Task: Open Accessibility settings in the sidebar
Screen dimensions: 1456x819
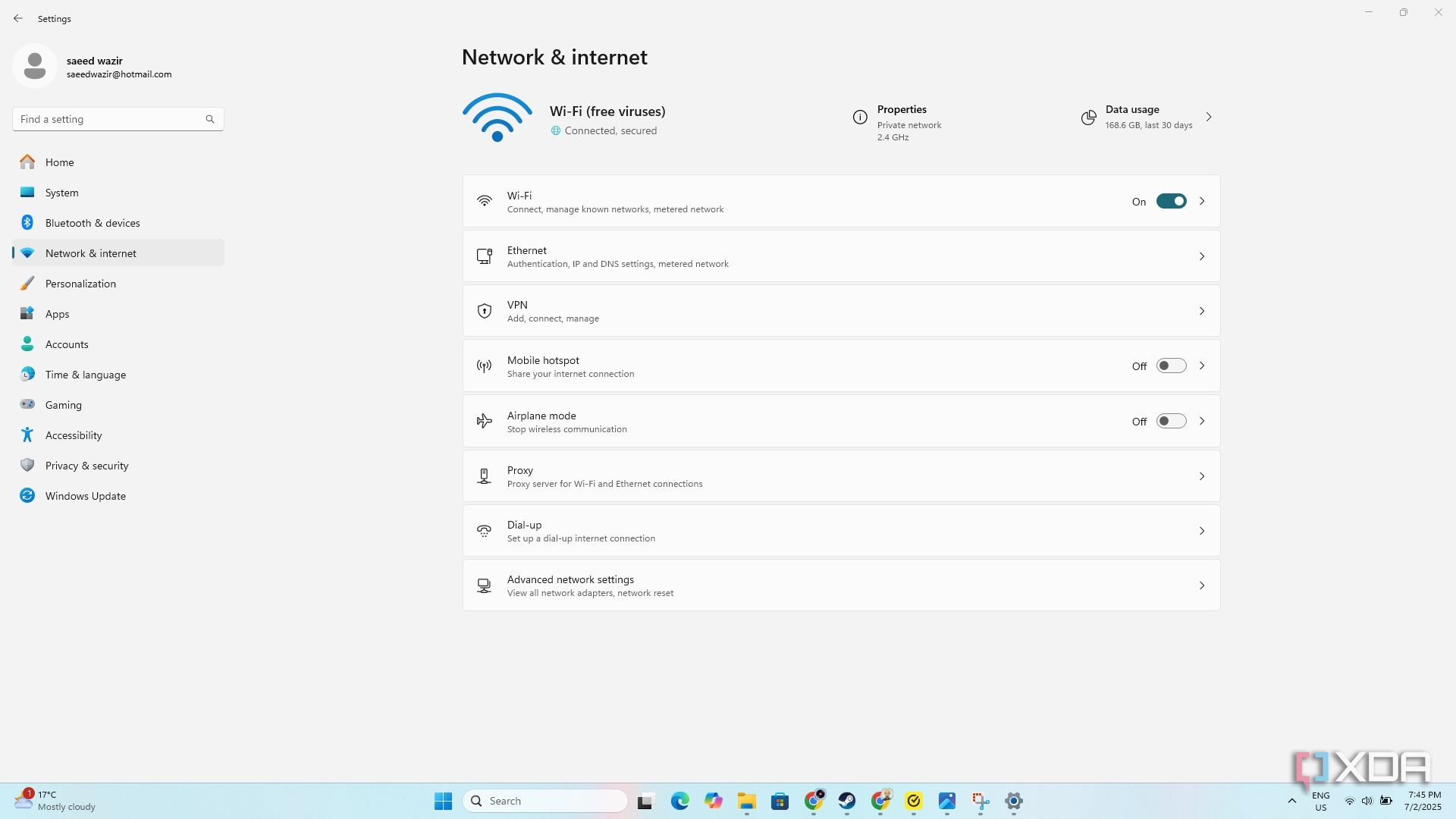Action: [x=118, y=435]
